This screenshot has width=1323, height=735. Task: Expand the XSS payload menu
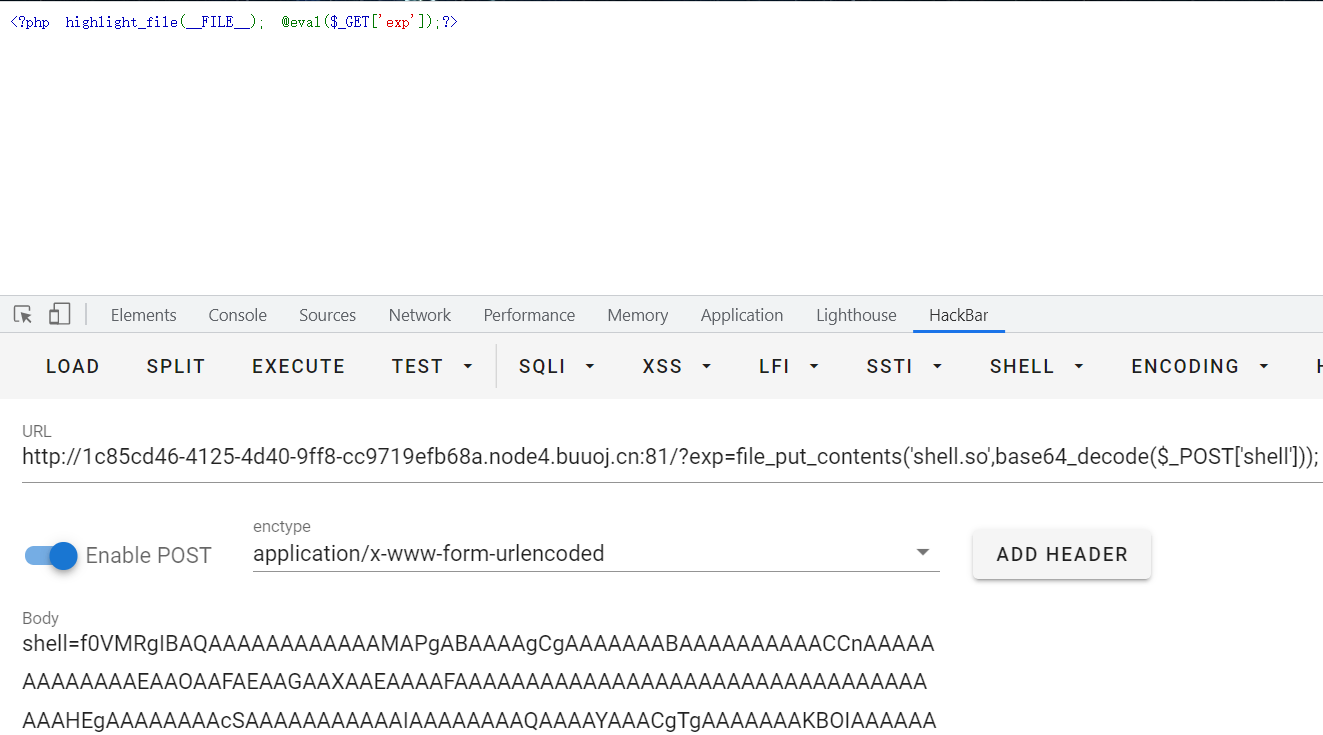[677, 366]
